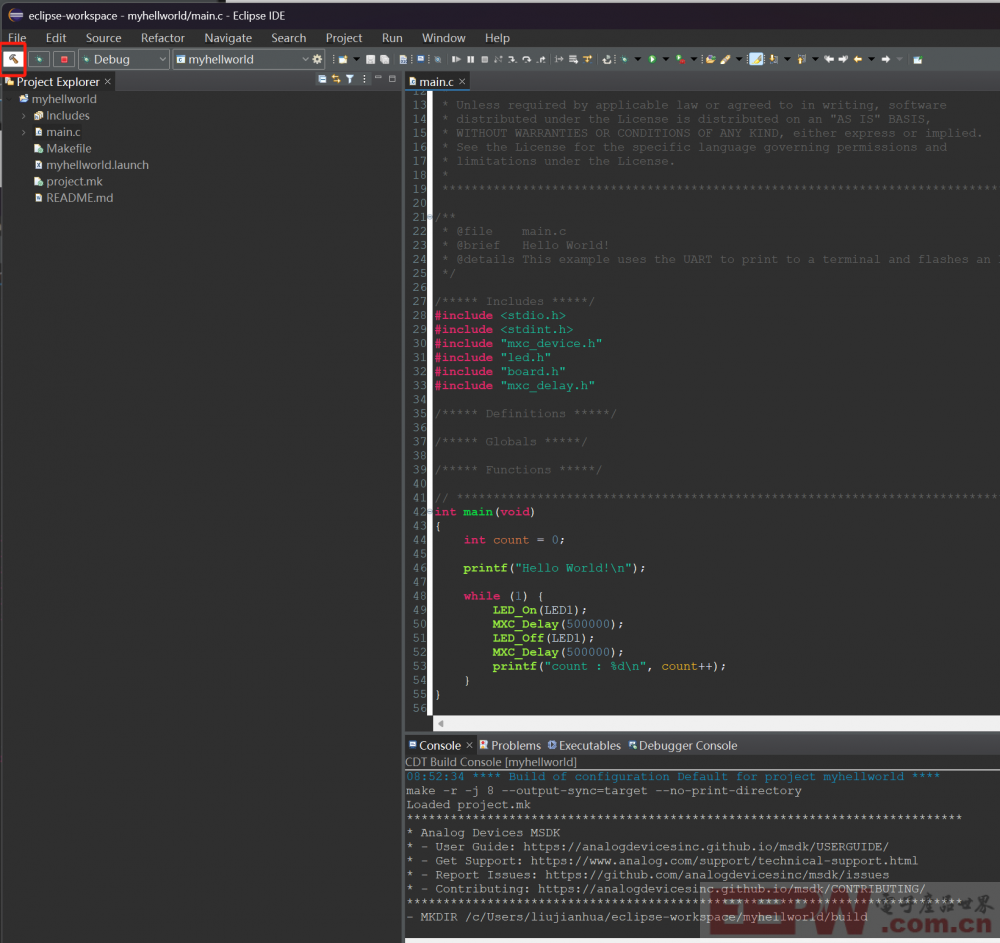Click the Suspend (pause) debug icon
Screen dimensions: 1000x943
click(471, 59)
